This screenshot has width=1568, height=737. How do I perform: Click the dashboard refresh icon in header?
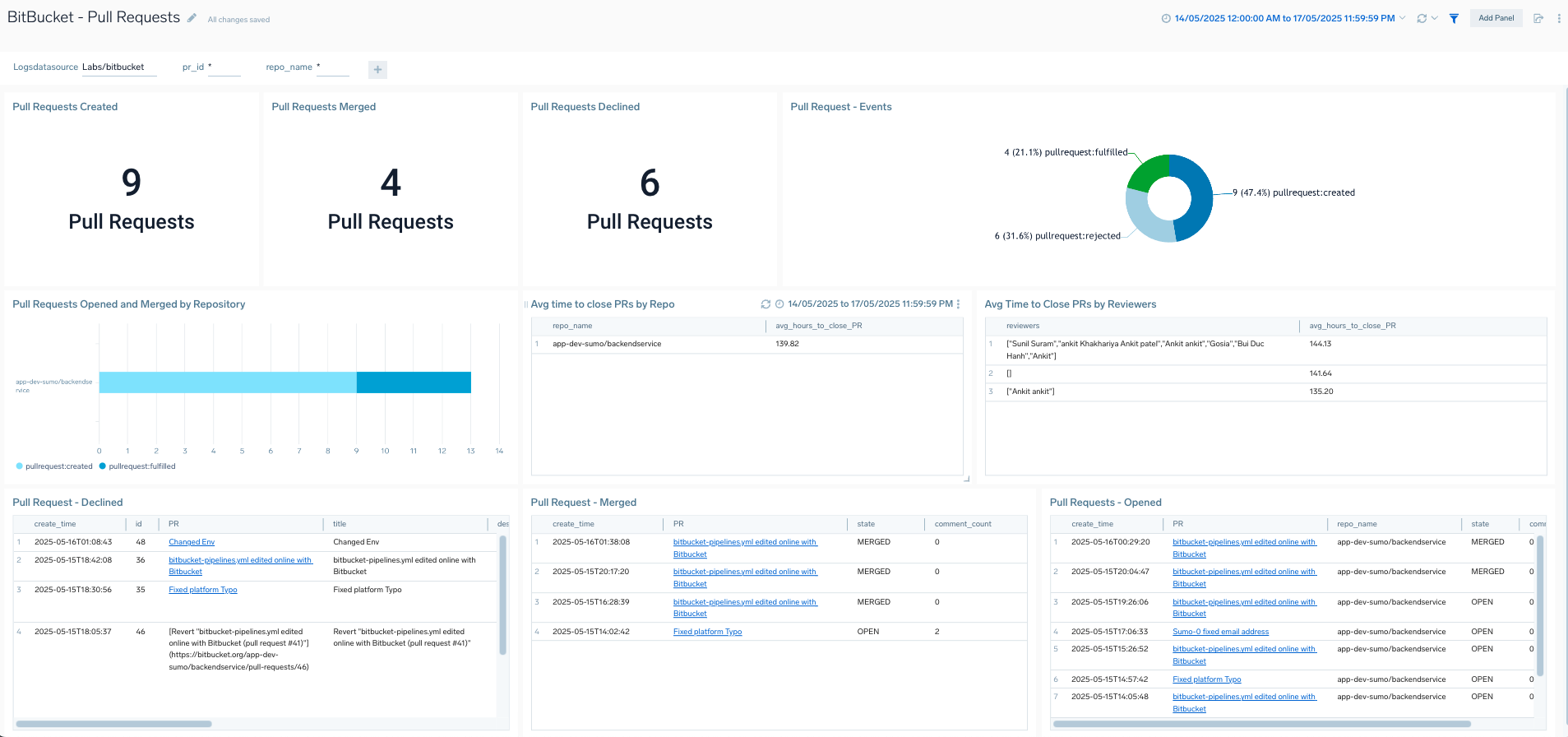(x=1422, y=18)
